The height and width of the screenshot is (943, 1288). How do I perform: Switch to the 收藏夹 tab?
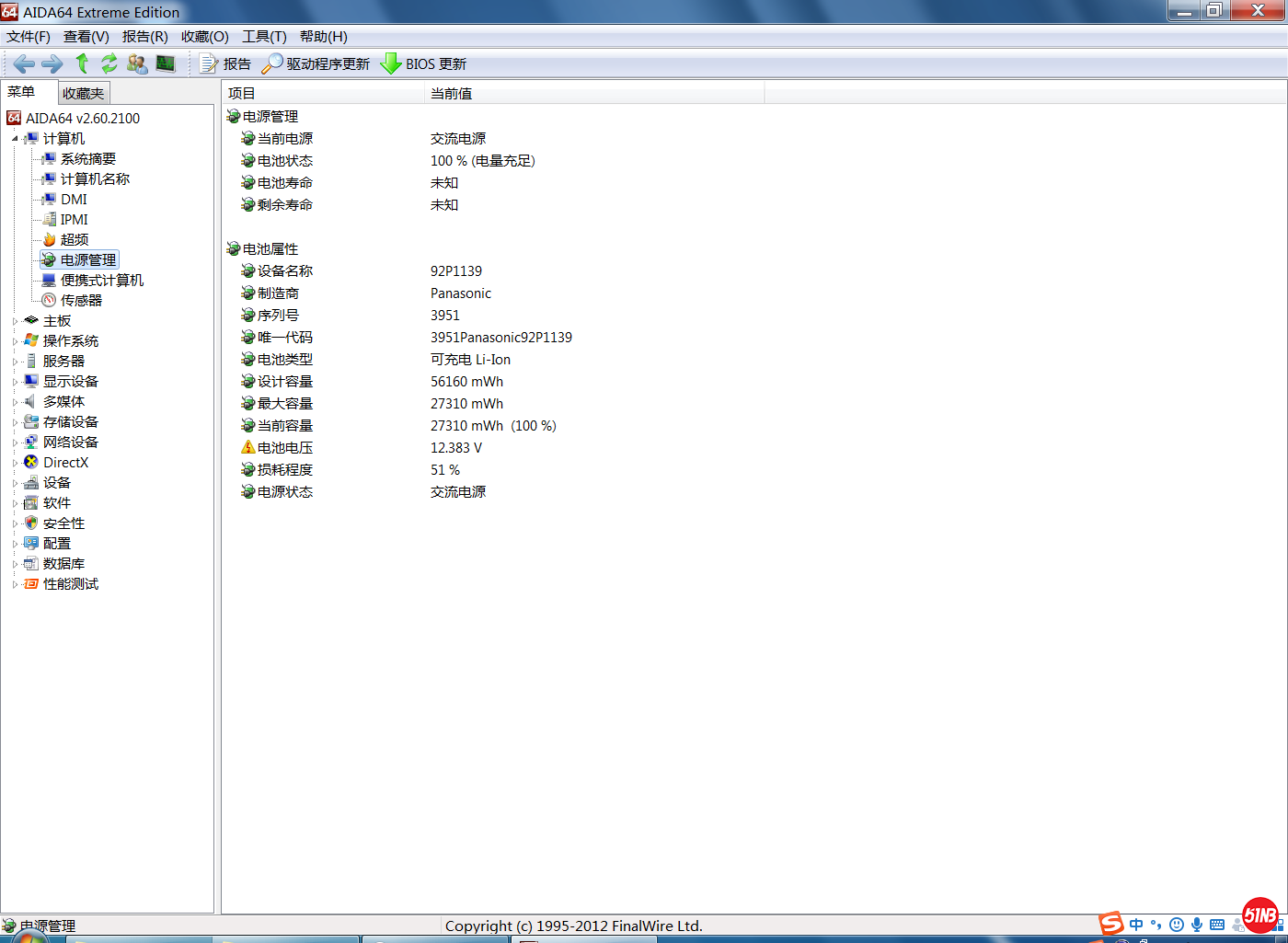click(x=84, y=93)
